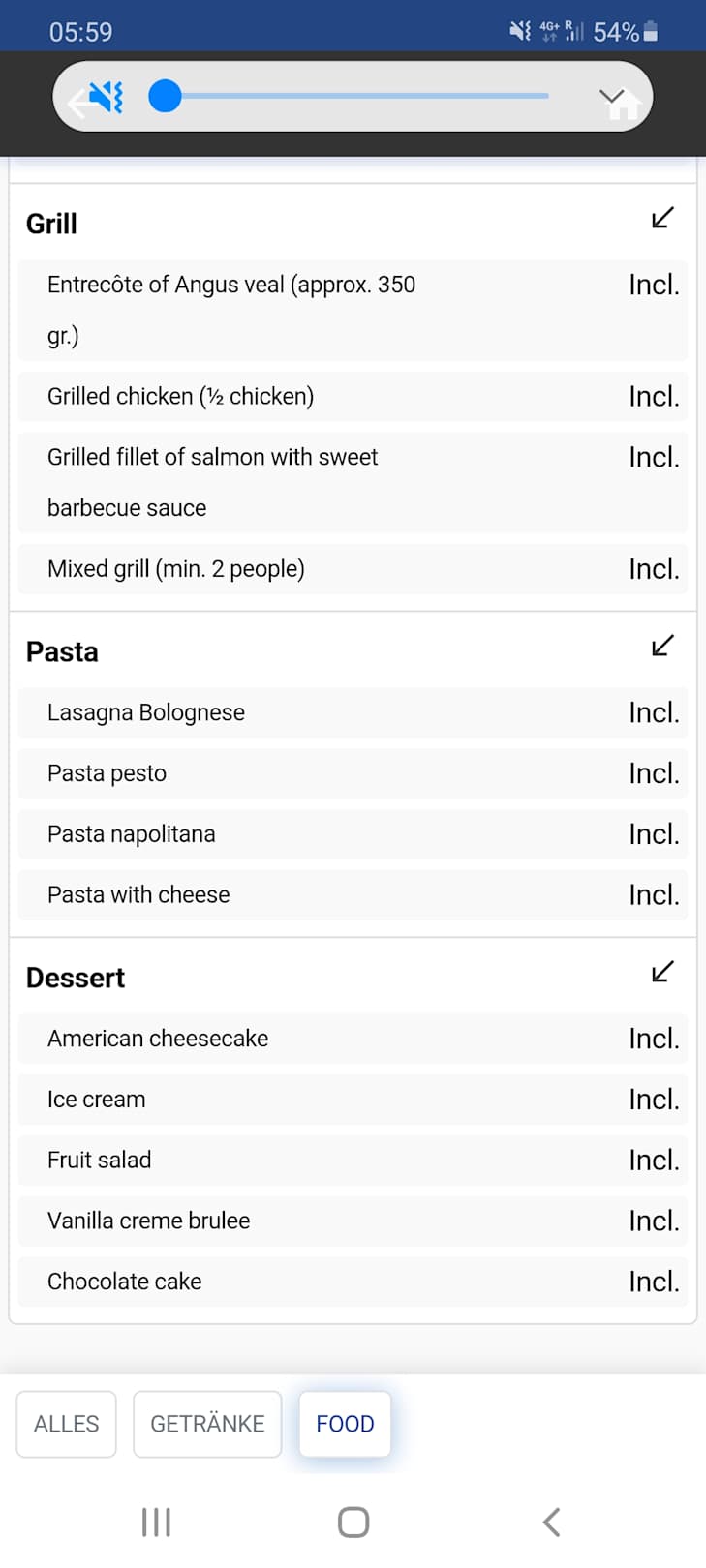Switch to the ALLES tab
This screenshot has height=1568, width=706.
coord(66,1424)
